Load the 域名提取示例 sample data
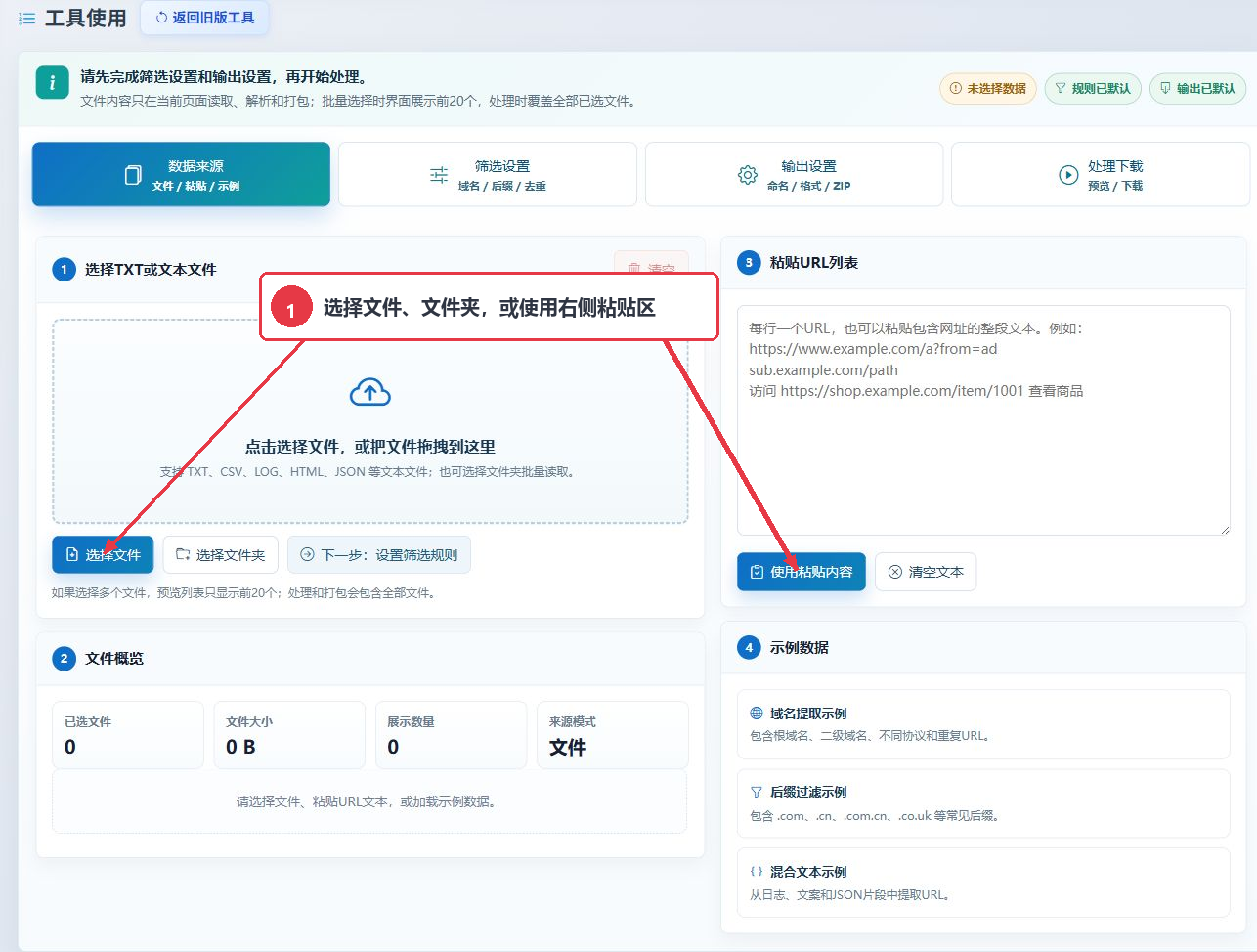The height and width of the screenshot is (952, 1257). tap(983, 724)
